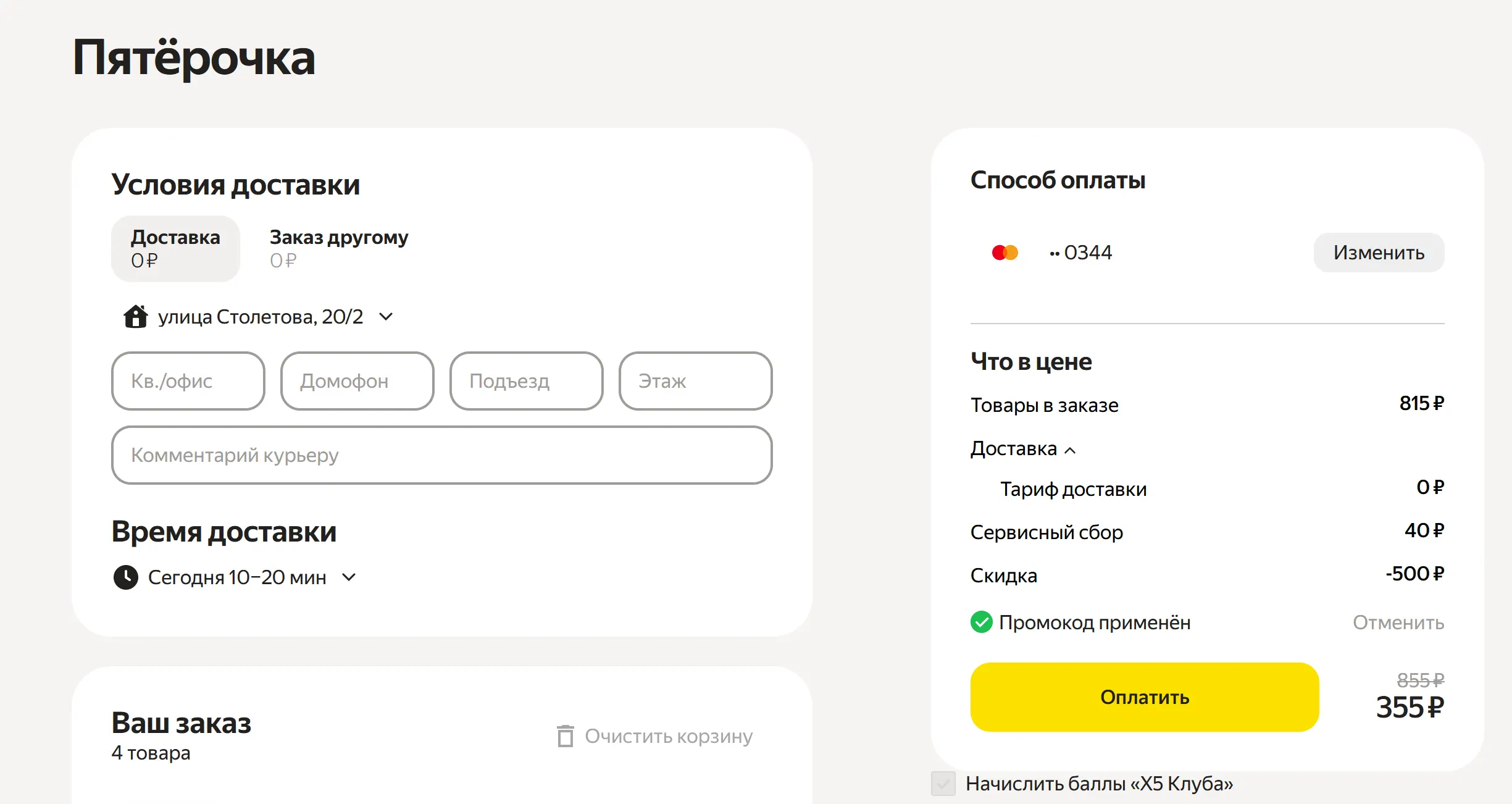Click the Mastercard logo icon
This screenshot has width=1512, height=804.
coord(1005,253)
